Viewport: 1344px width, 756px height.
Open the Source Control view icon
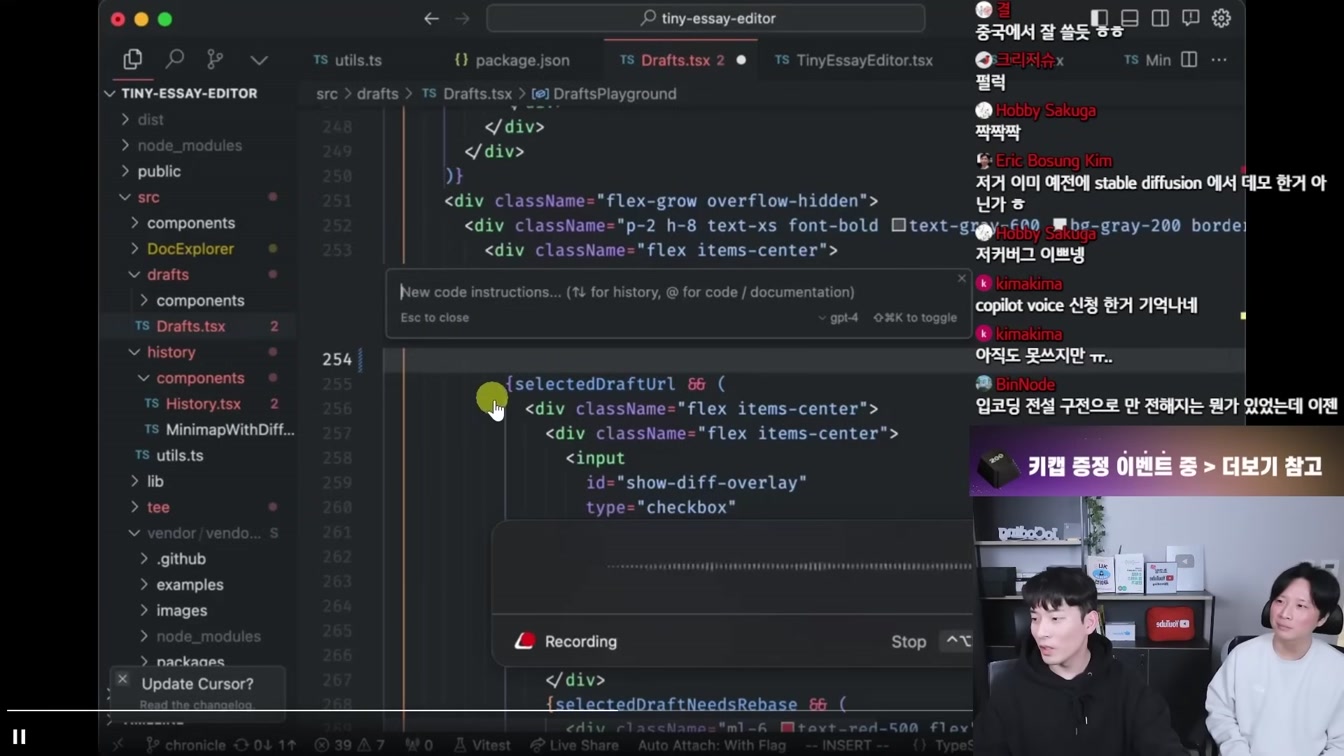click(215, 60)
